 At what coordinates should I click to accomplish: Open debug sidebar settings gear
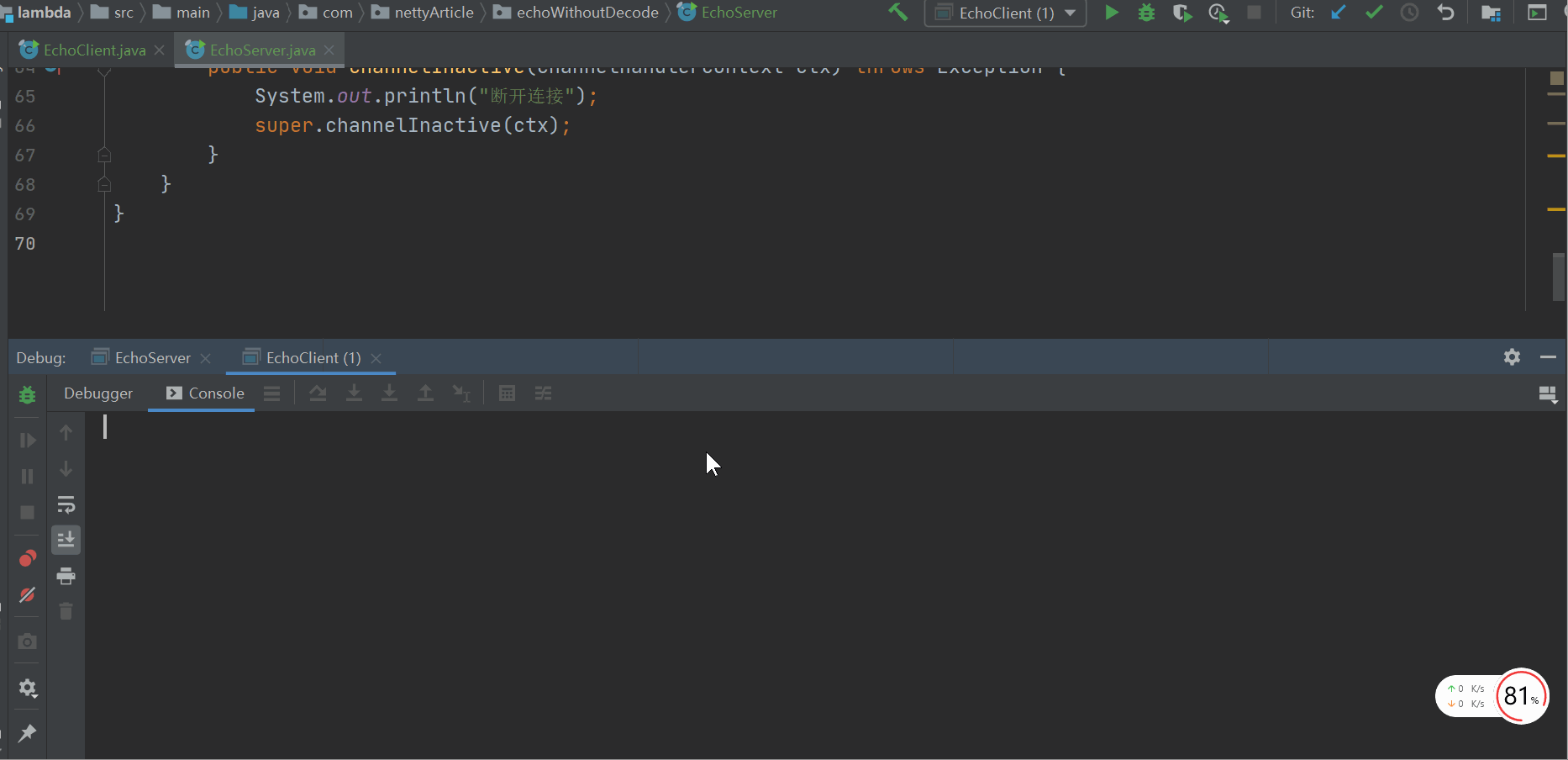coord(27,689)
